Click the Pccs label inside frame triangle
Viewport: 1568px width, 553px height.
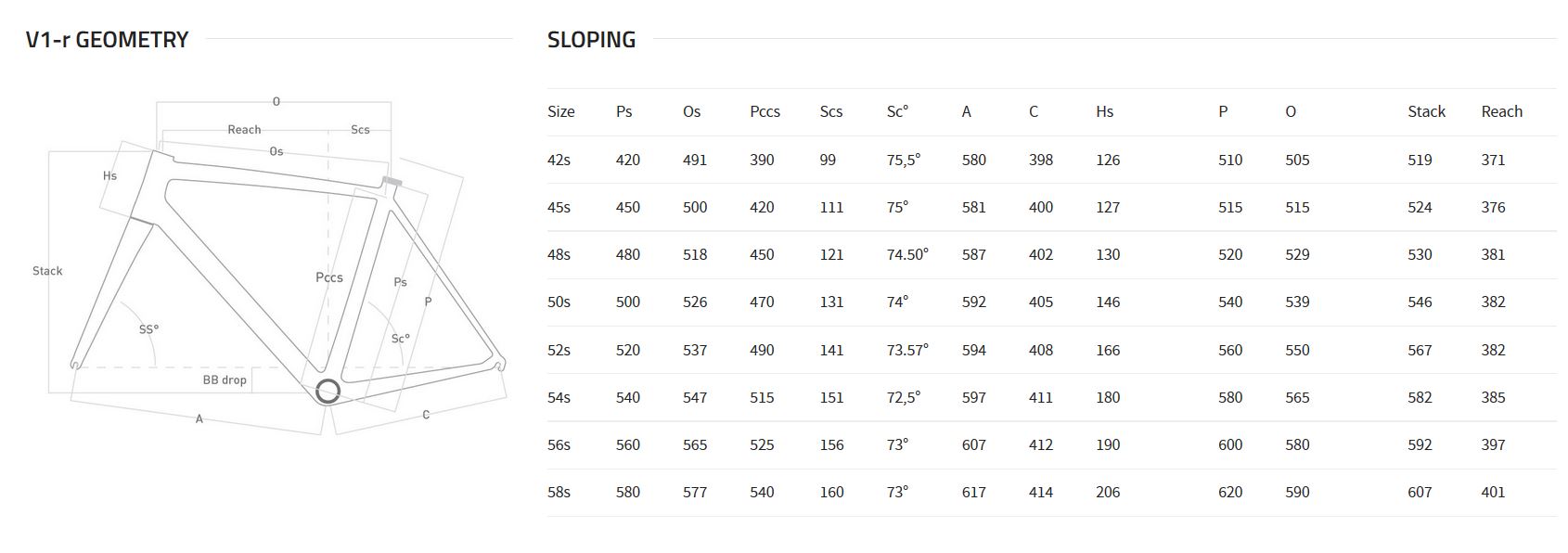pos(329,277)
